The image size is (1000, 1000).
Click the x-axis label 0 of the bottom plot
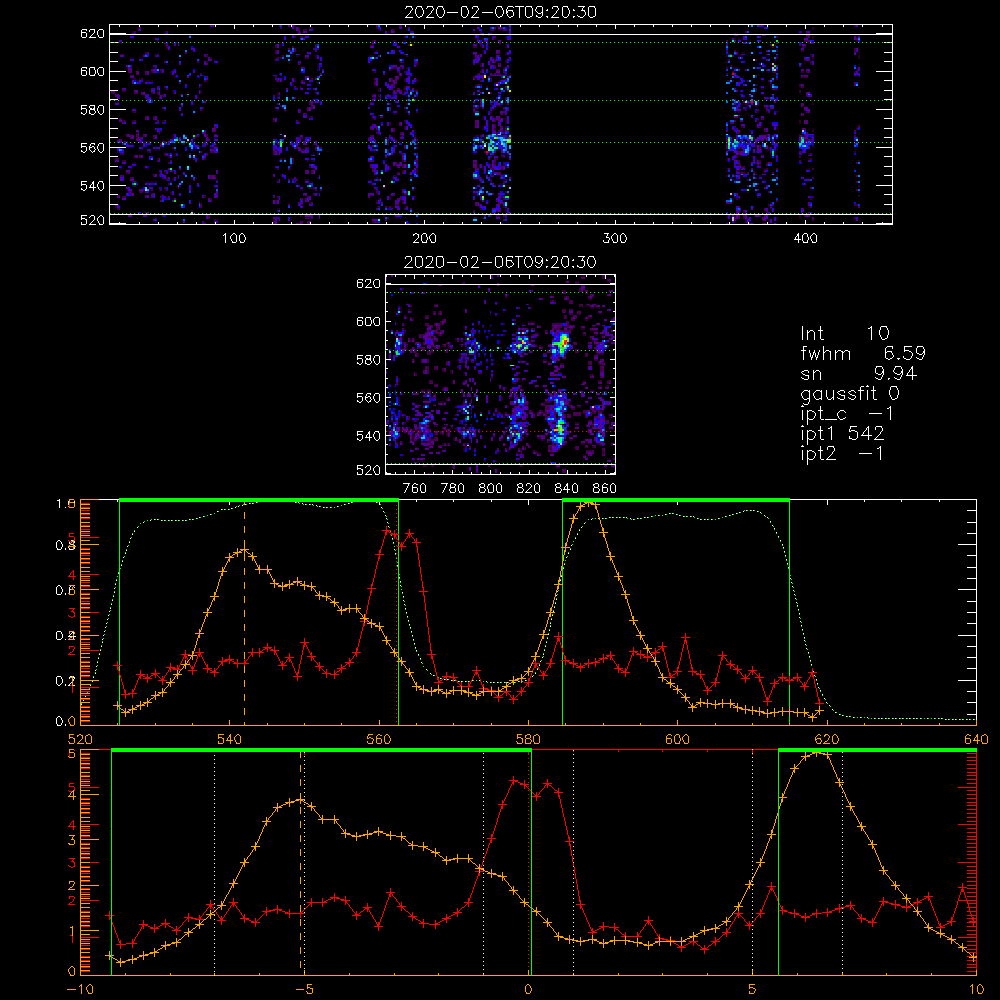[528, 989]
